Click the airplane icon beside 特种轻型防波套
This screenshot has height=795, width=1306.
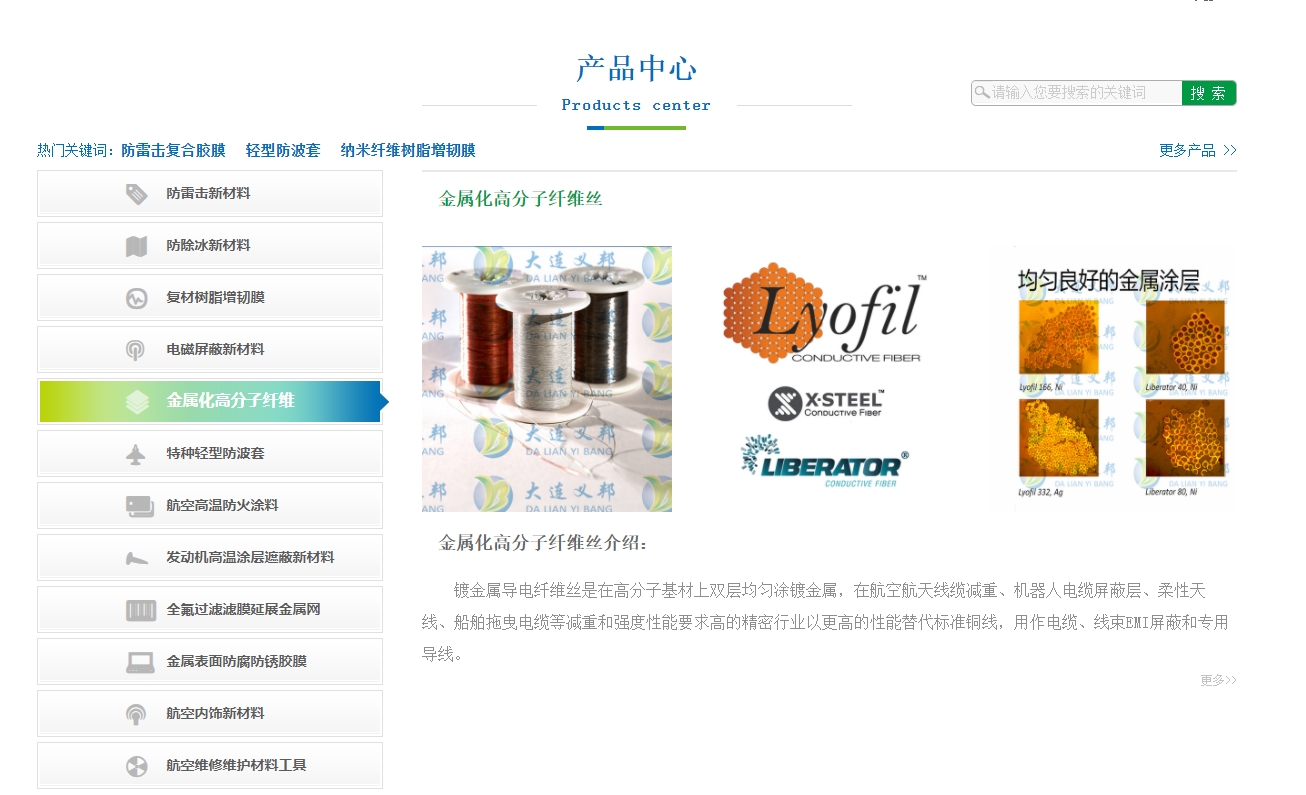(x=136, y=454)
